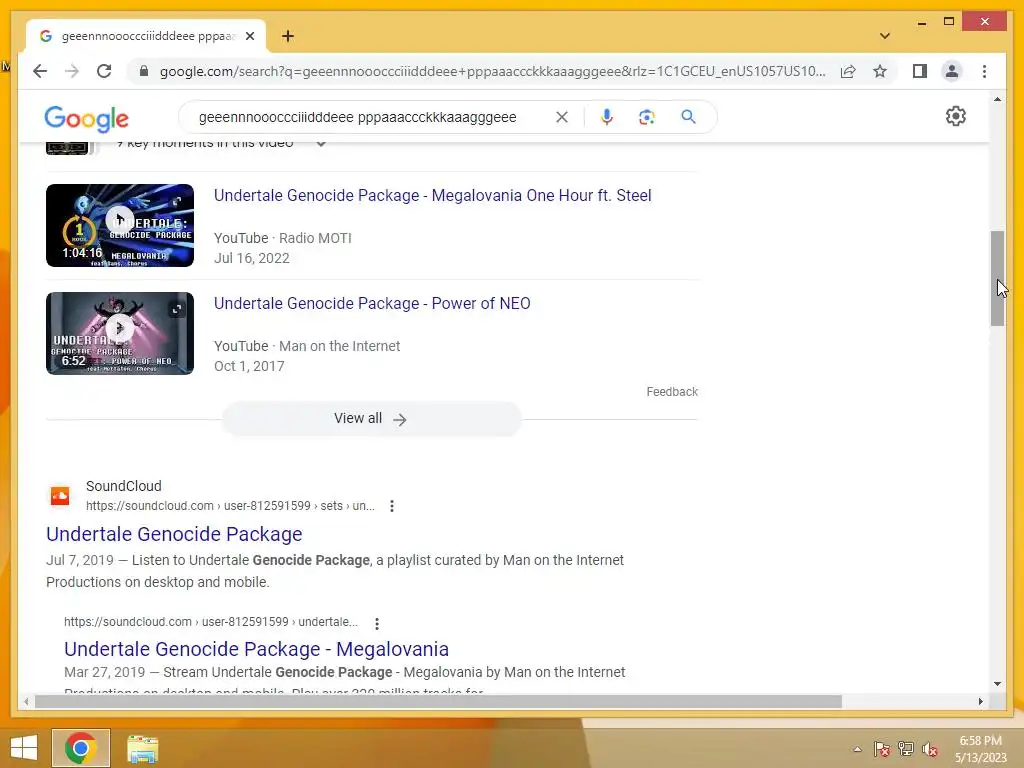
Task: Open Undertale Genocide Package - Megalovania result
Action: click(256, 649)
